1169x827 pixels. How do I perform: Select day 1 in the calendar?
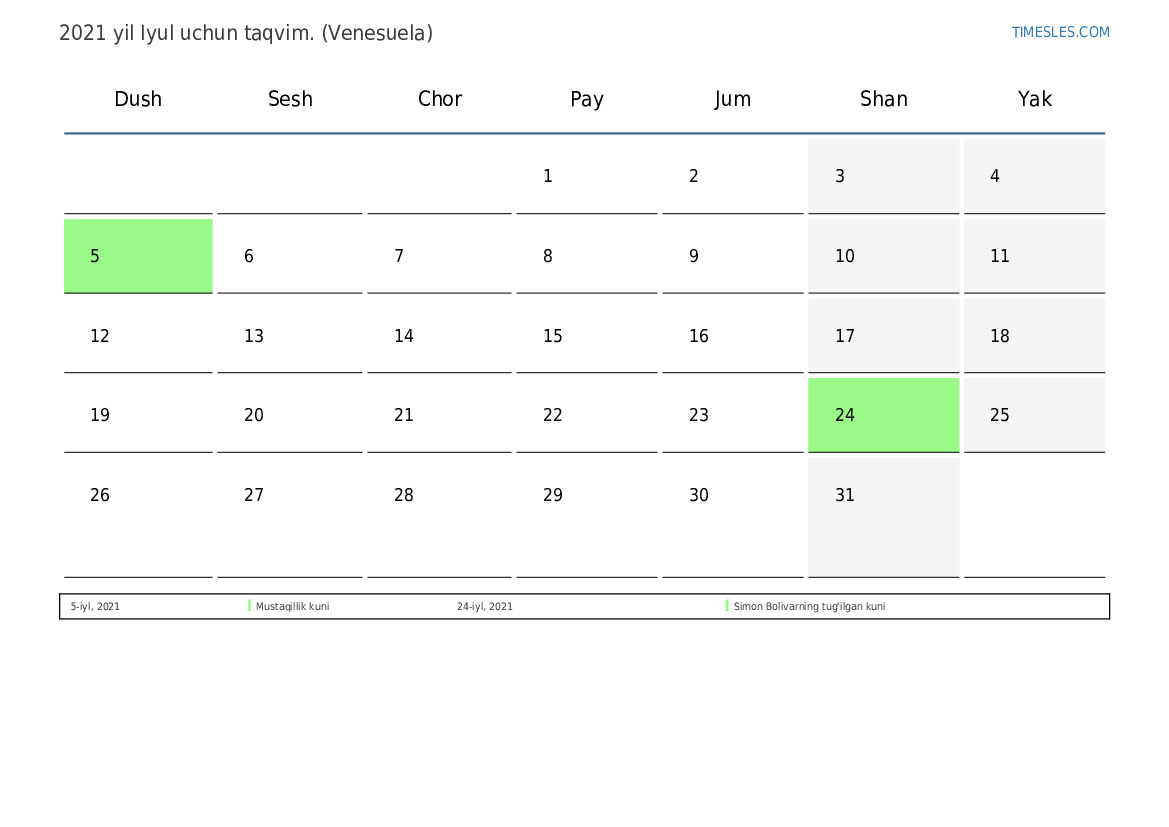click(x=587, y=176)
